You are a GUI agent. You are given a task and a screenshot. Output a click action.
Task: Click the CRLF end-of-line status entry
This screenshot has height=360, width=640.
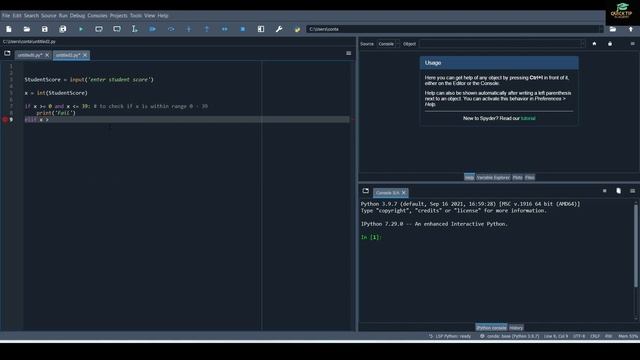pos(595,336)
